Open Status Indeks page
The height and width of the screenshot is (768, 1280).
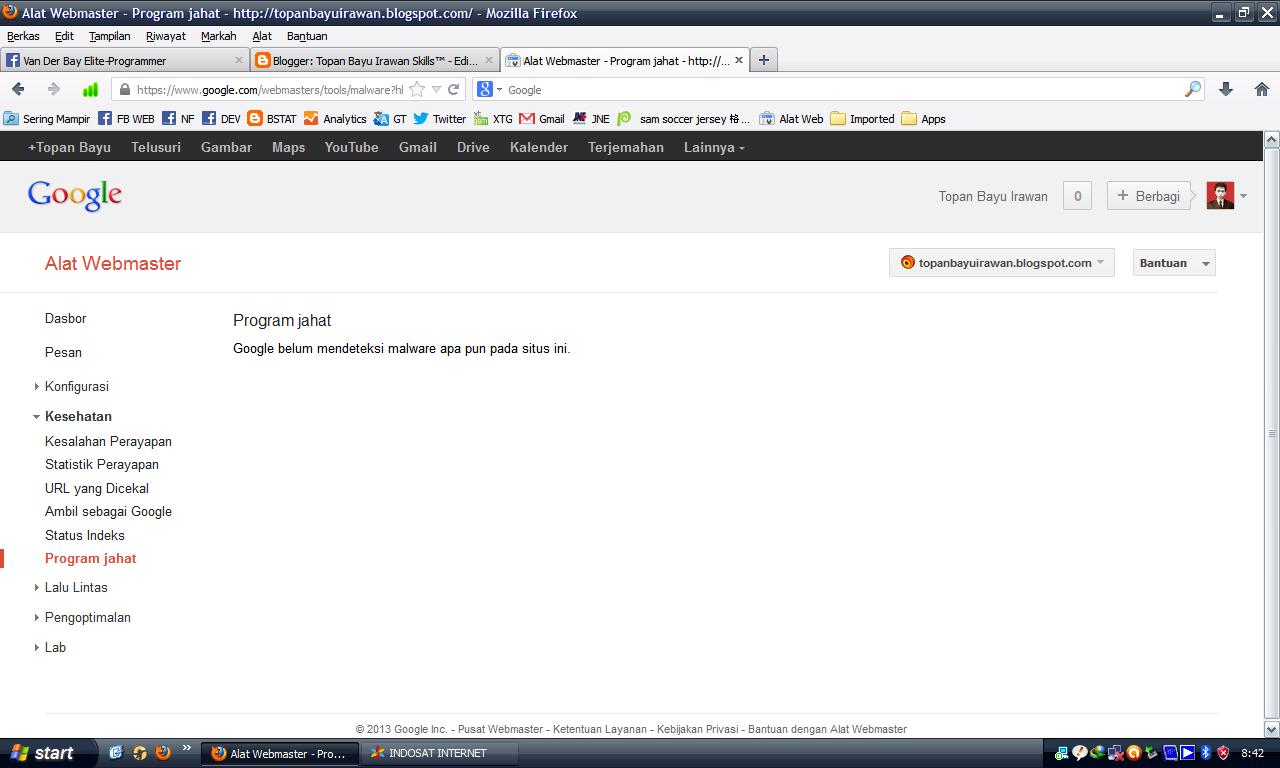(85, 535)
